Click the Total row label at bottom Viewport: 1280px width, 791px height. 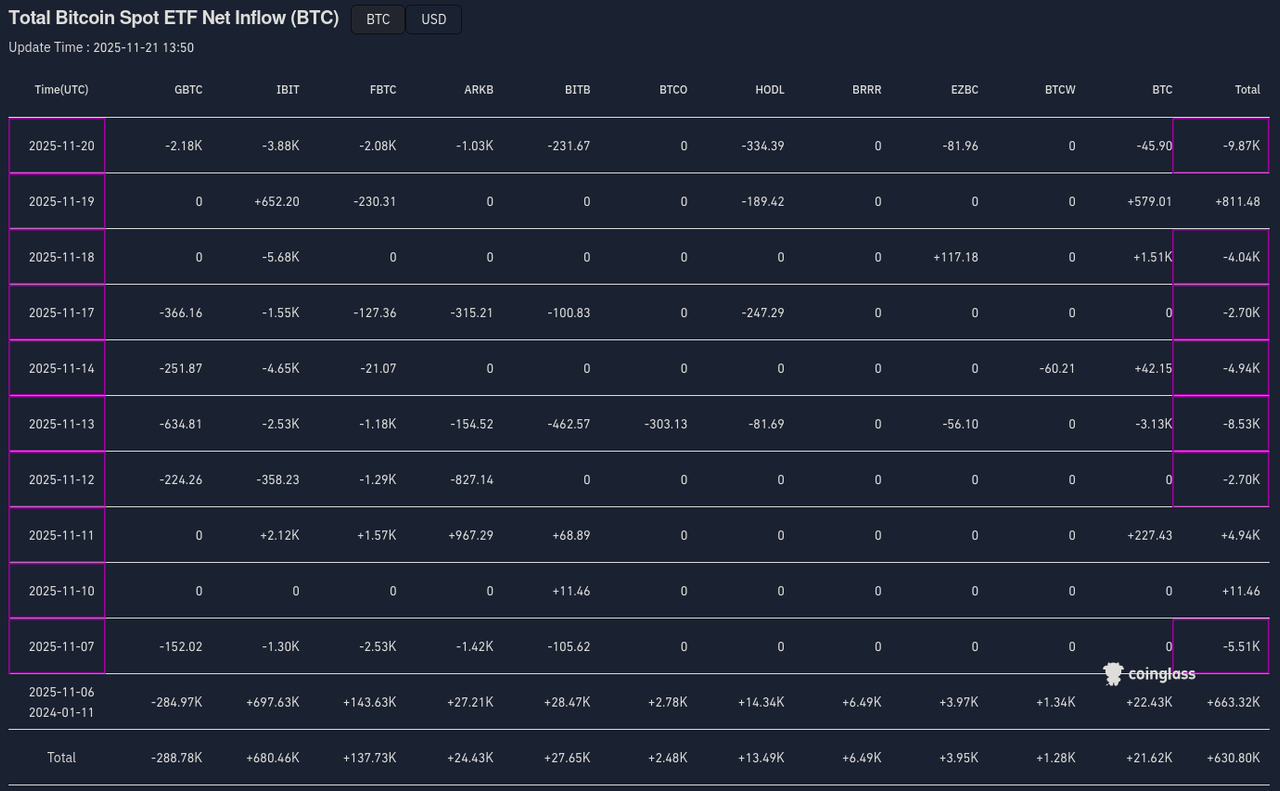click(x=61, y=758)
